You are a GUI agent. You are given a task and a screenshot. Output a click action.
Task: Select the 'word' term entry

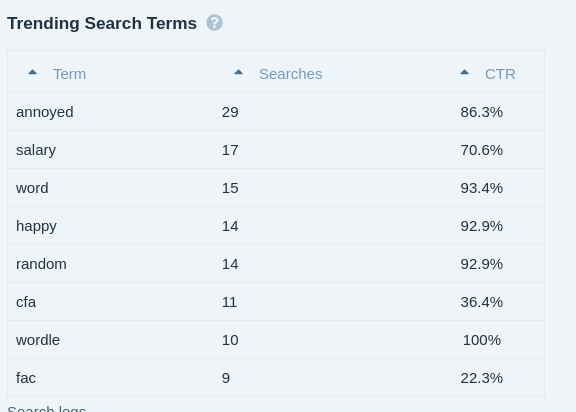coord(32,188)
